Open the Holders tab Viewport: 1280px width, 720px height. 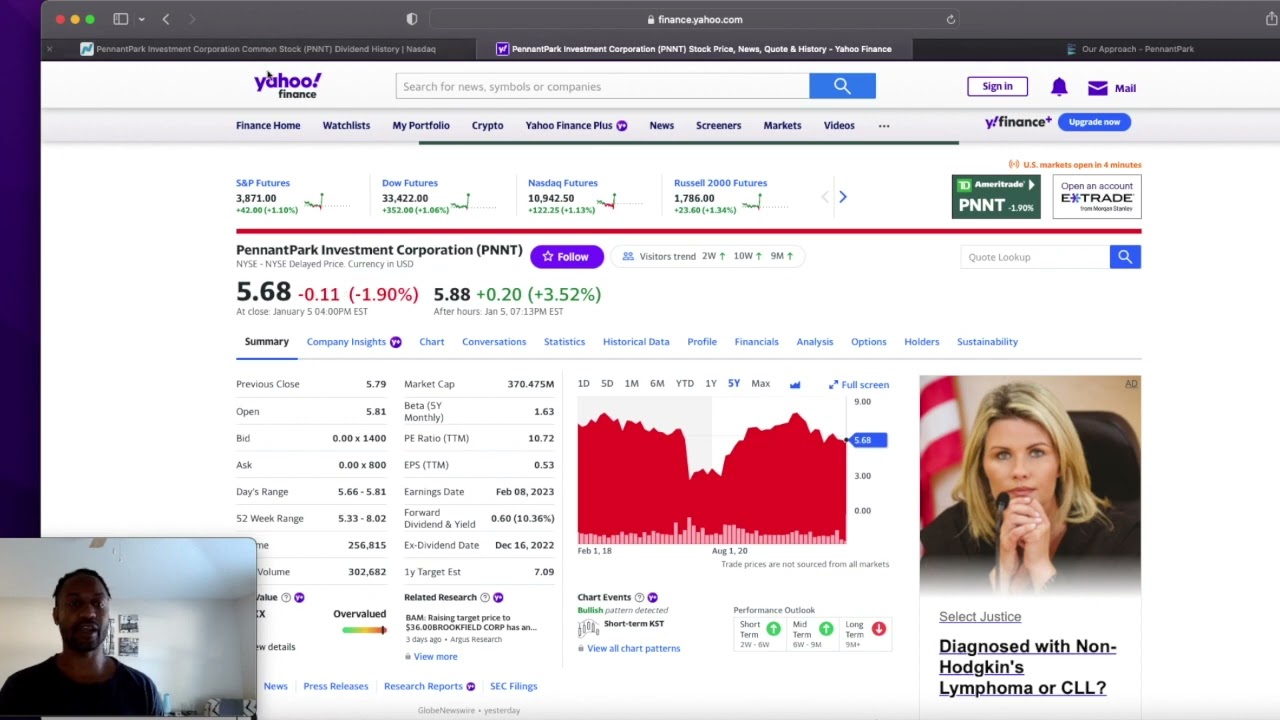point(922,342)
